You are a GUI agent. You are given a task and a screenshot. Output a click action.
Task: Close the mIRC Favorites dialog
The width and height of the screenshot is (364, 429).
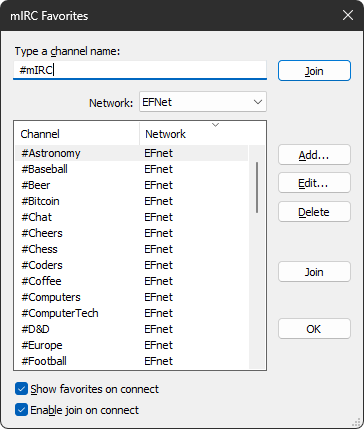(348, 15)
